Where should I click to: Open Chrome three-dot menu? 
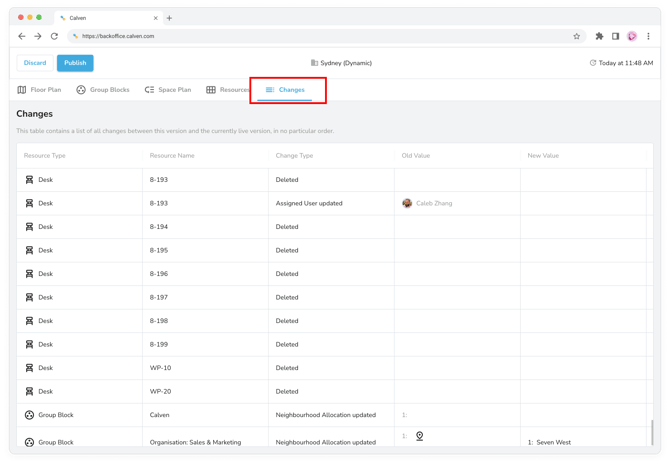pyautogui.click(x=648, y=36)
